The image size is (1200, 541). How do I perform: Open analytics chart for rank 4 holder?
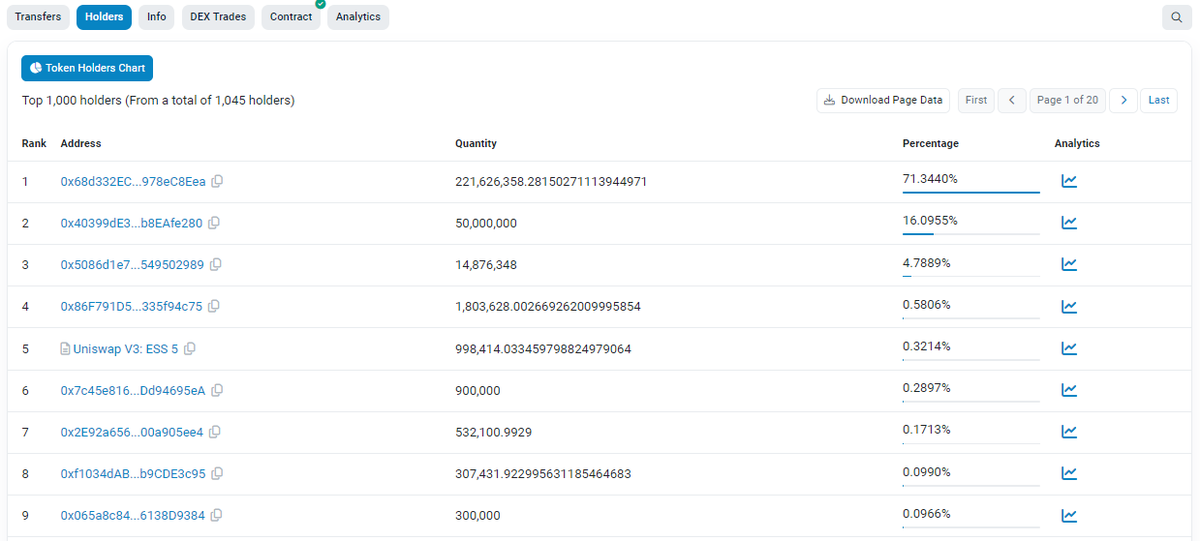click(1069, 306)
